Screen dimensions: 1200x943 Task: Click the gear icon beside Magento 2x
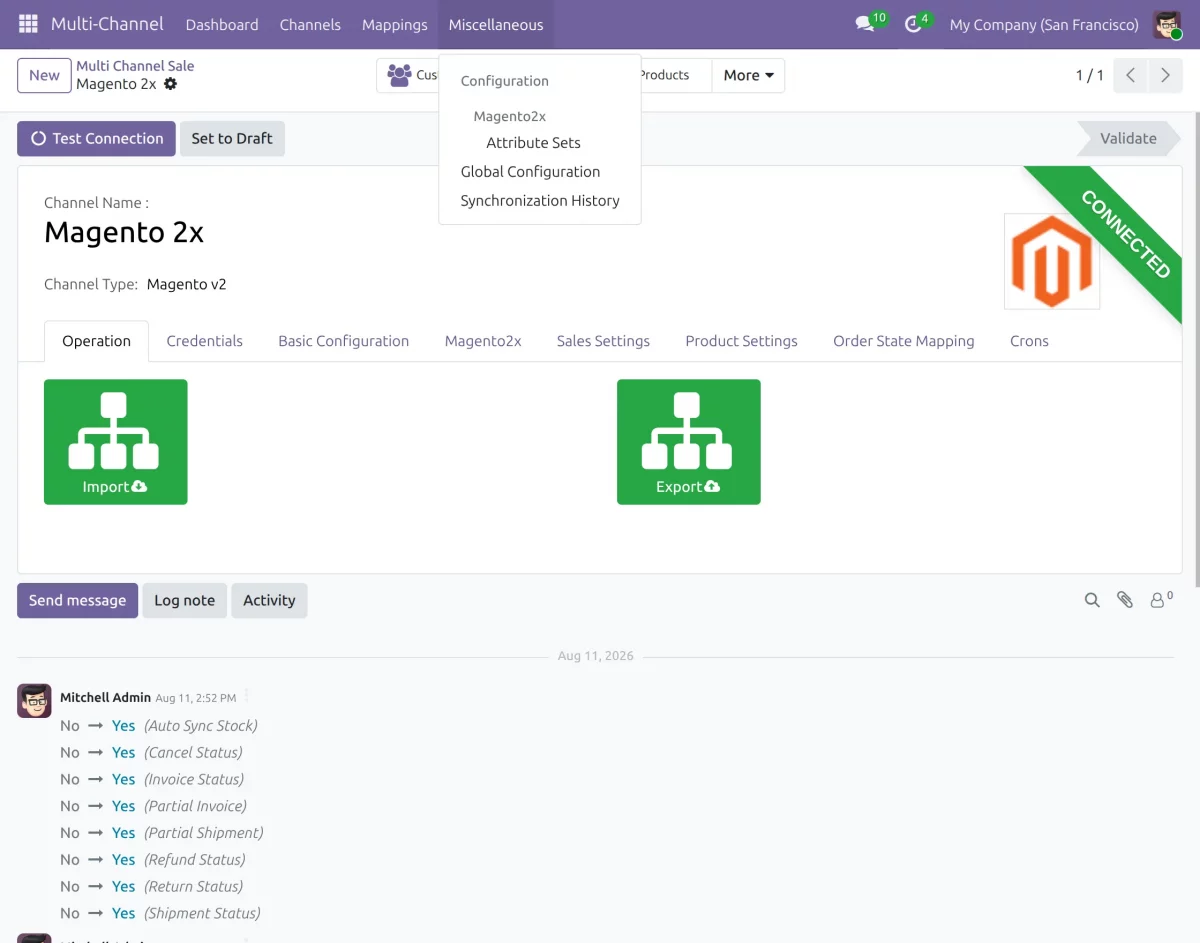click(x=170, y=84)
